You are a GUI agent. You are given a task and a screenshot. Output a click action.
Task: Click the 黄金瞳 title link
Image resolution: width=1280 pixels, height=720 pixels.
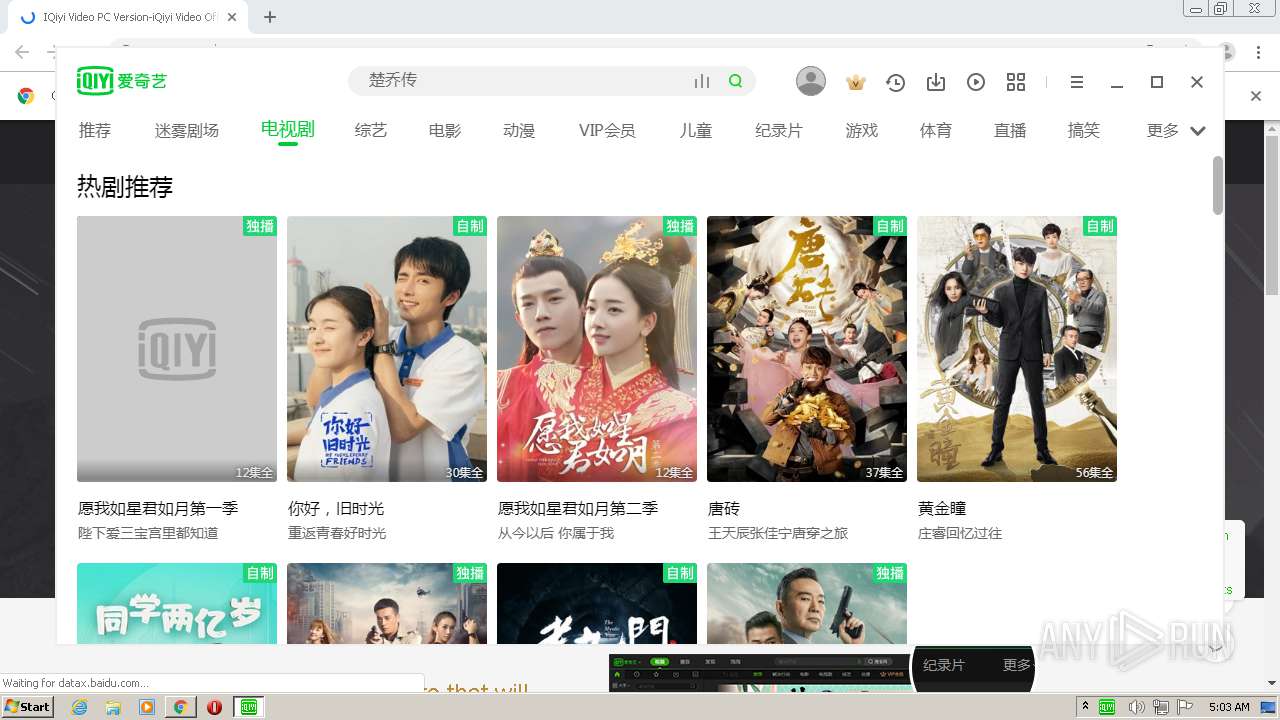tap(942, 508)
